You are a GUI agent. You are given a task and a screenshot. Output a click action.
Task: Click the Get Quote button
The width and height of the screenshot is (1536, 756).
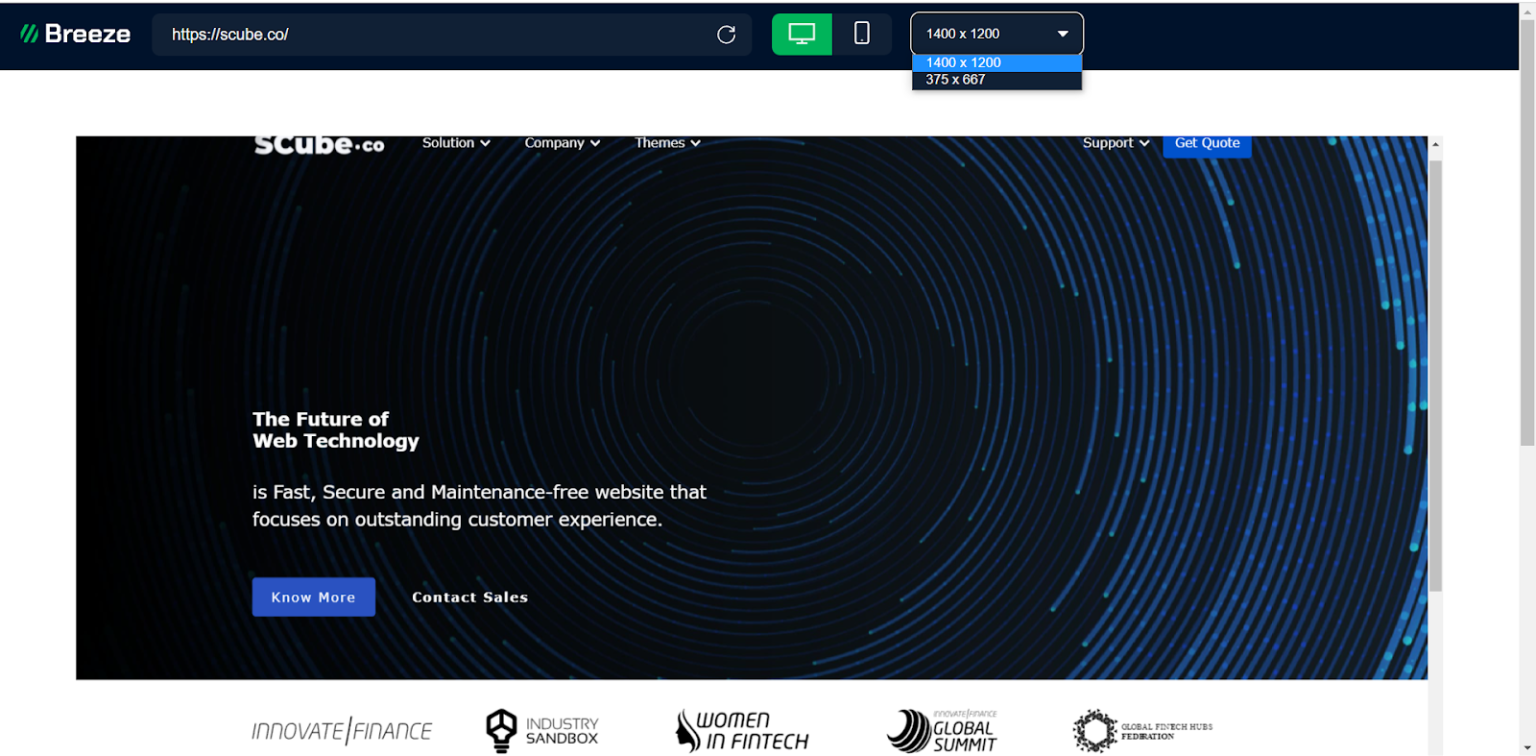pos(1207,145)
